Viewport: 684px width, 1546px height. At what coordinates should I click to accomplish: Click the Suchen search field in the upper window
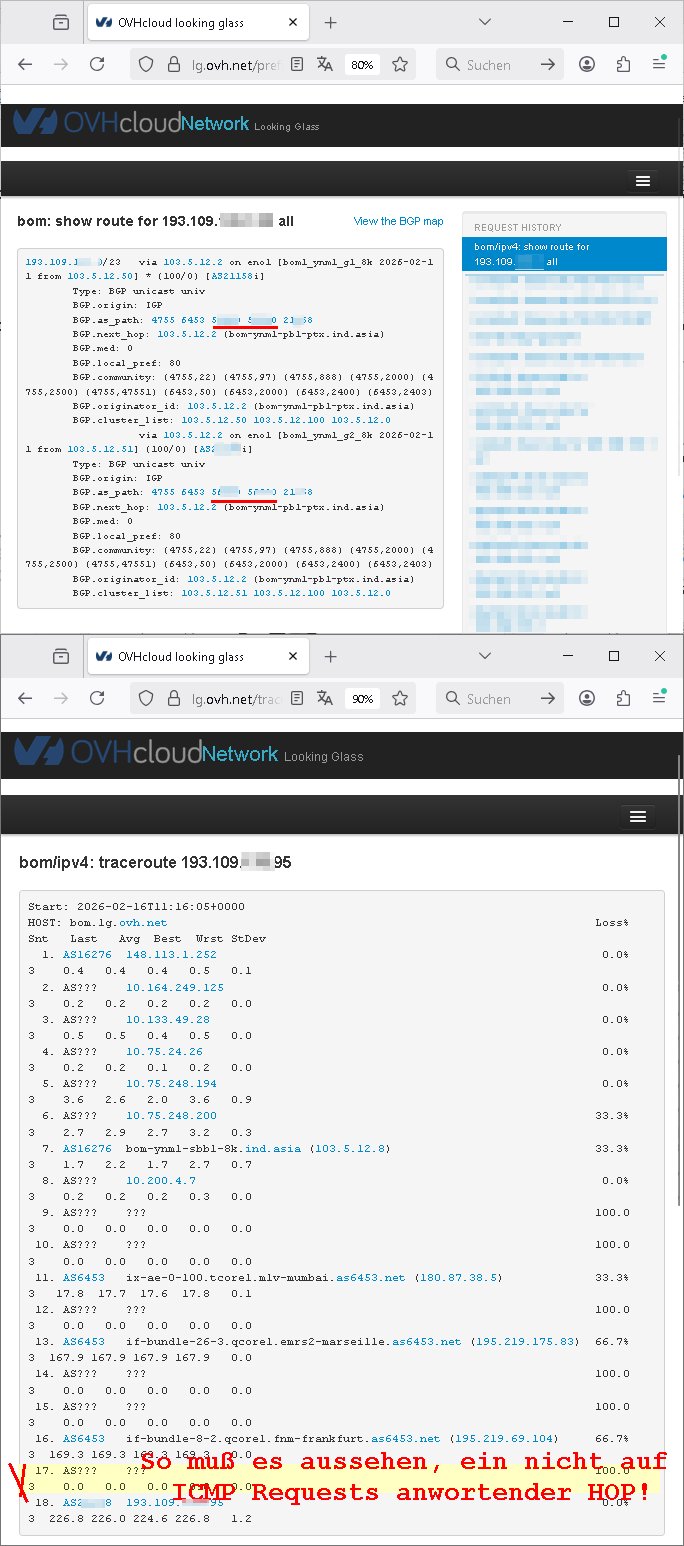[490, 64]
